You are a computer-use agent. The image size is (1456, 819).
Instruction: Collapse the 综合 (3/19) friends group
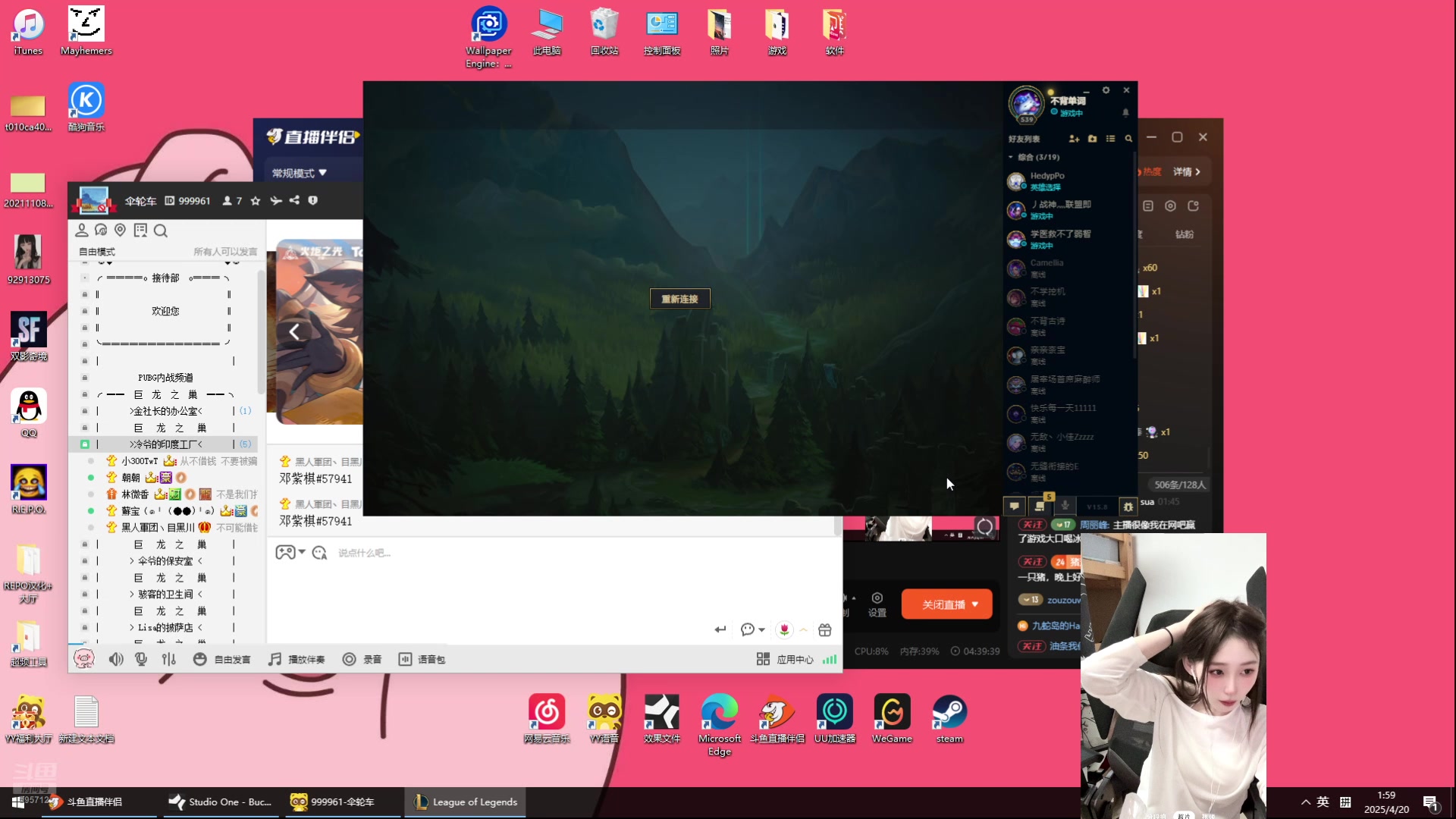point(1034,157)
